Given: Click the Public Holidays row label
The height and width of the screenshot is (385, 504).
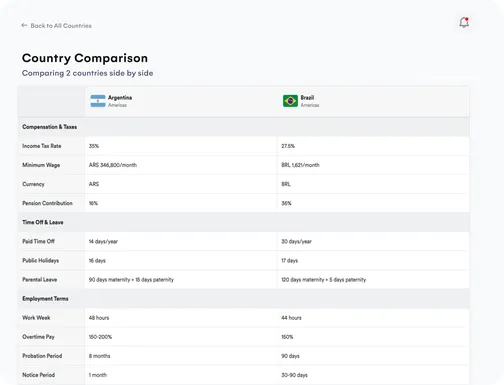Looking at the screenshot, I should coord(41,260).
